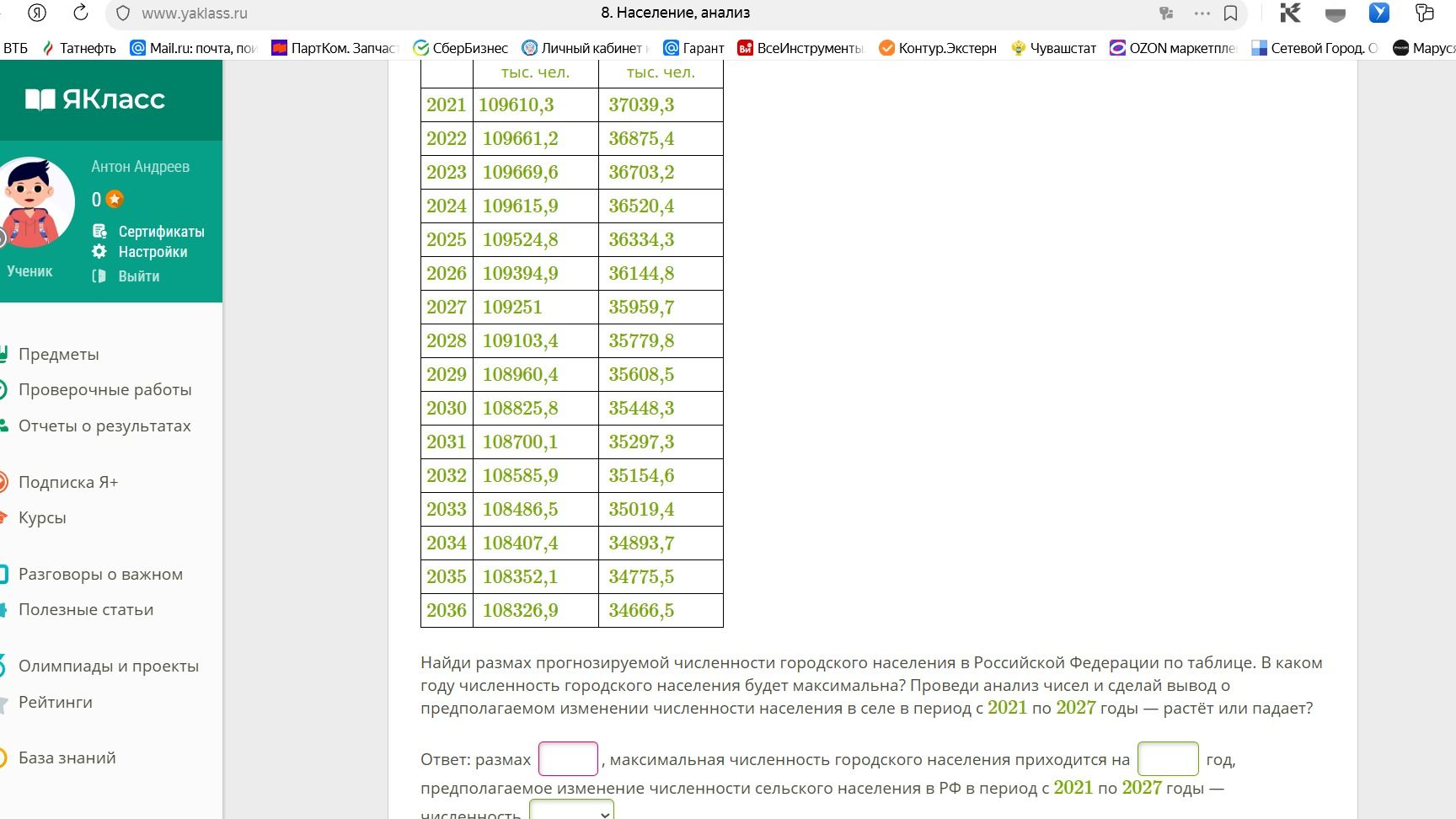Open Проверочные работы in the sidebar
The height and width of the screenshot is (819, 1456).
(x=104, y=389)
